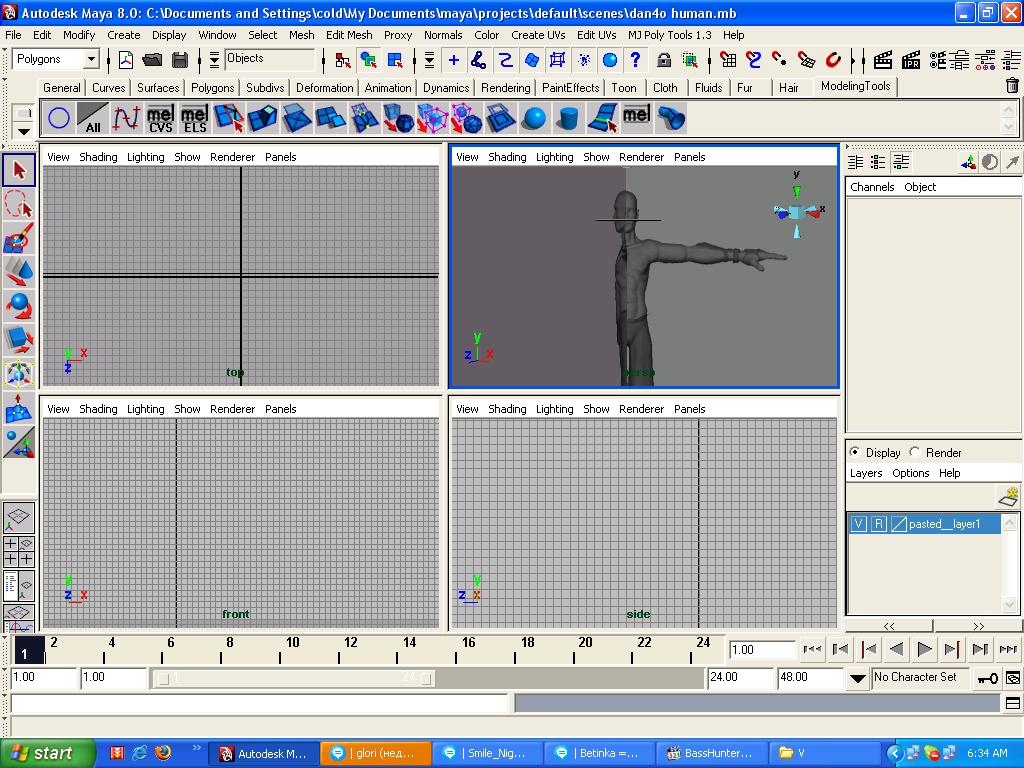Run the mel CVS shelf script
The height and width of the screenshot is (768, 1024).
[x=161, y=118]
